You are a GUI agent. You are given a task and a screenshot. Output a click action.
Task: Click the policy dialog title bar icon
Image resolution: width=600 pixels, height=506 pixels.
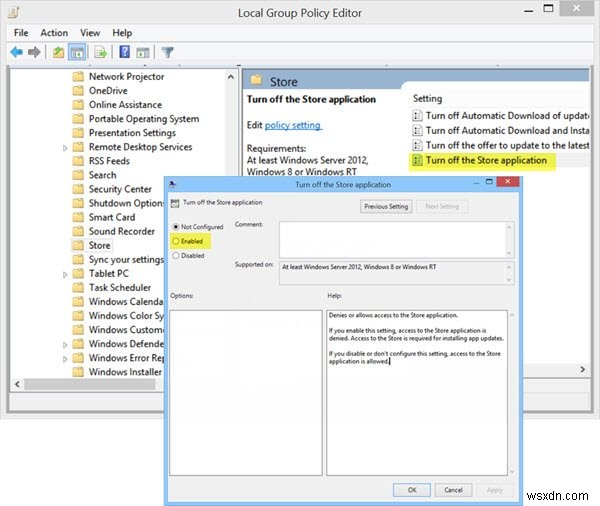point(173,184)
